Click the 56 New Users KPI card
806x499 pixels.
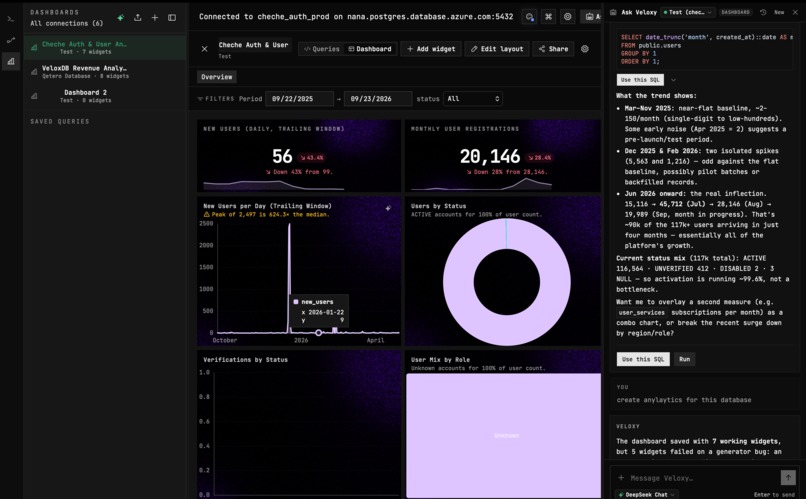(x=299, y=156)
